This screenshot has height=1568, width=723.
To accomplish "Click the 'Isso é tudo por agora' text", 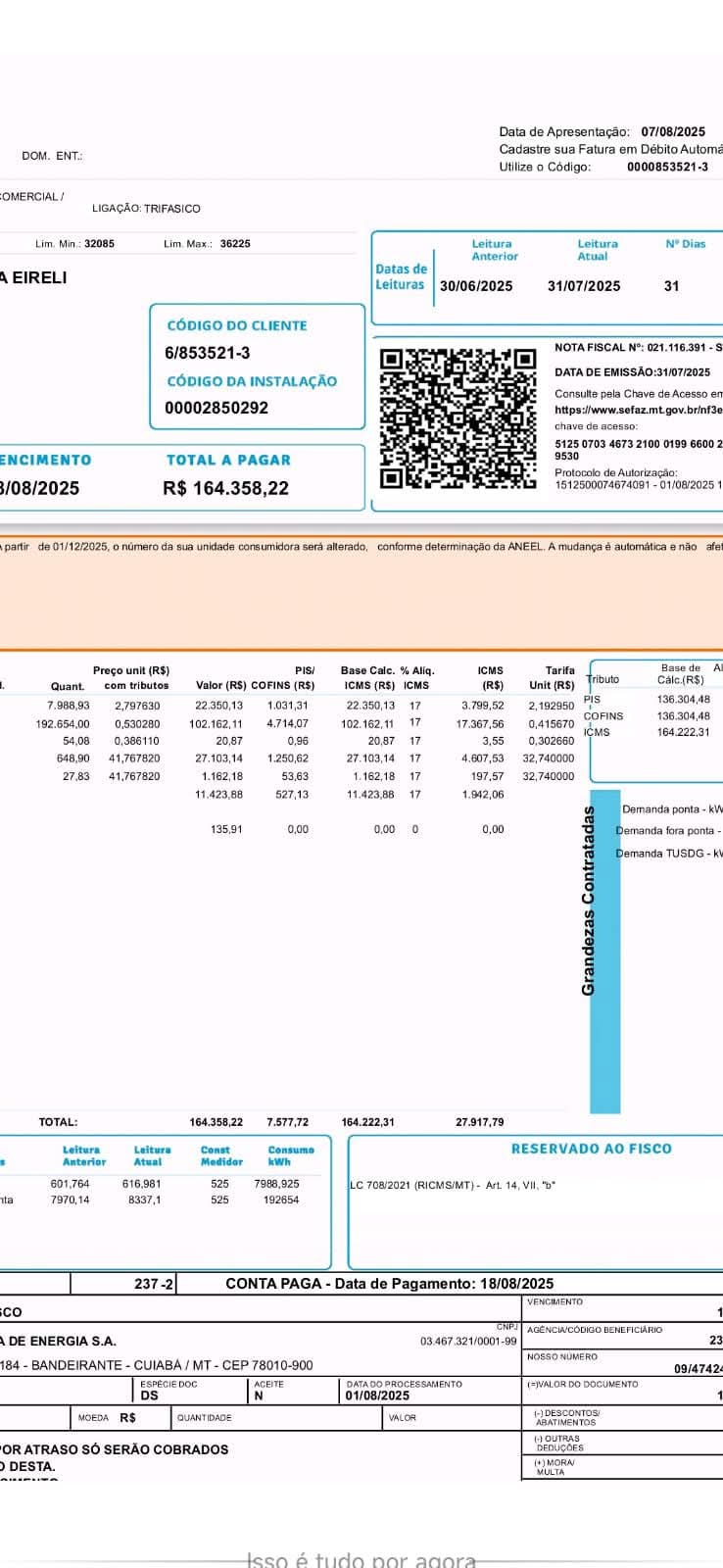I will pos(361,1560).
